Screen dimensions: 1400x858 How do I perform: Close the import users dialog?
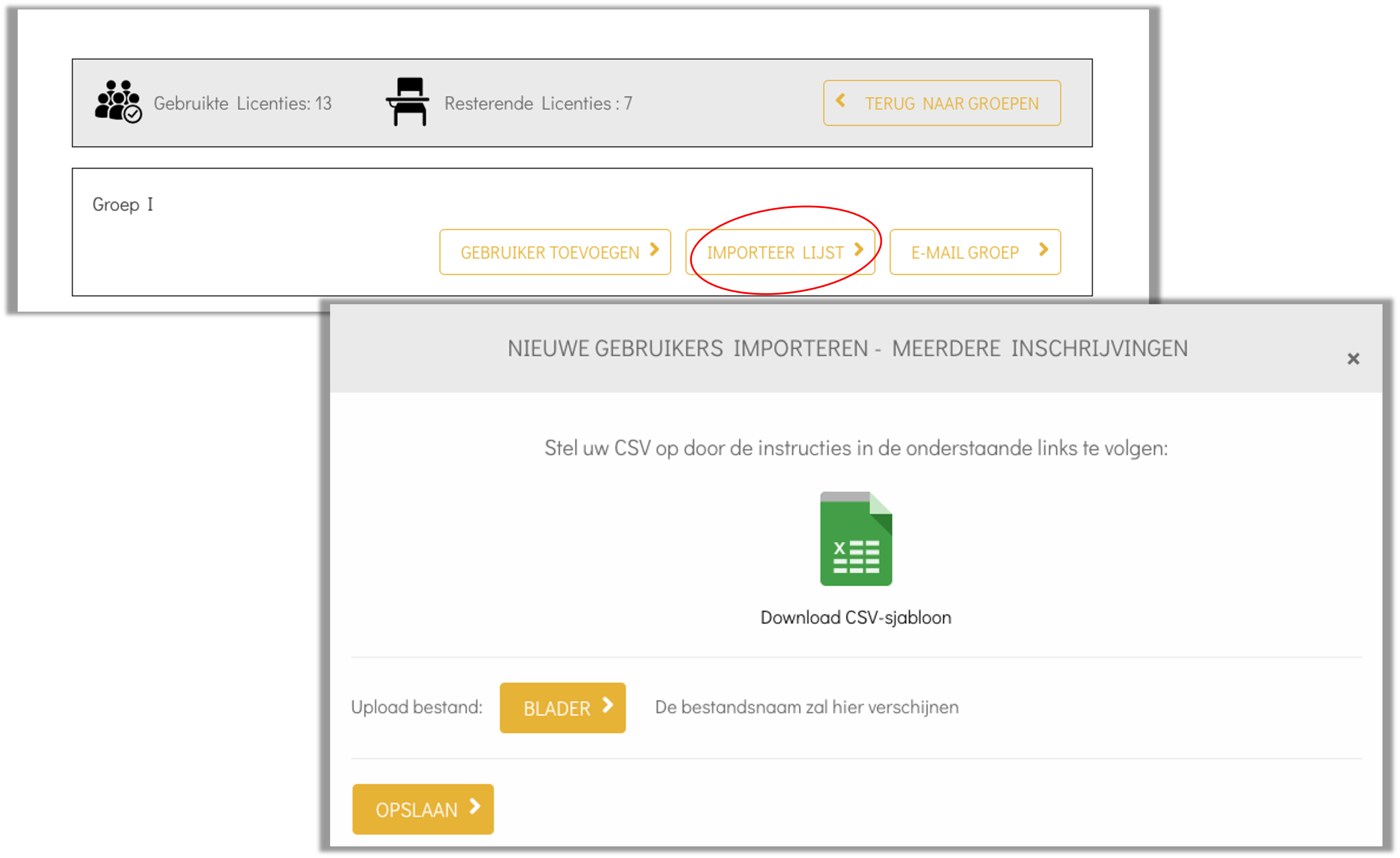1353,359
